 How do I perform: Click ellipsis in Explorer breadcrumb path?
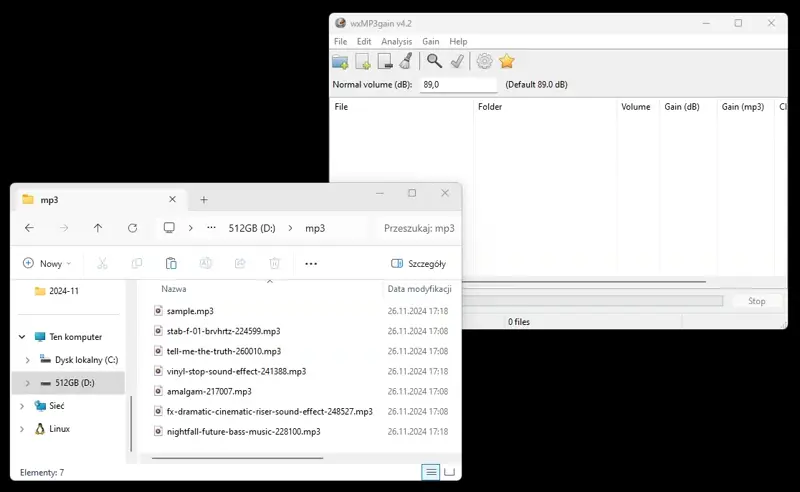[211, 228]
